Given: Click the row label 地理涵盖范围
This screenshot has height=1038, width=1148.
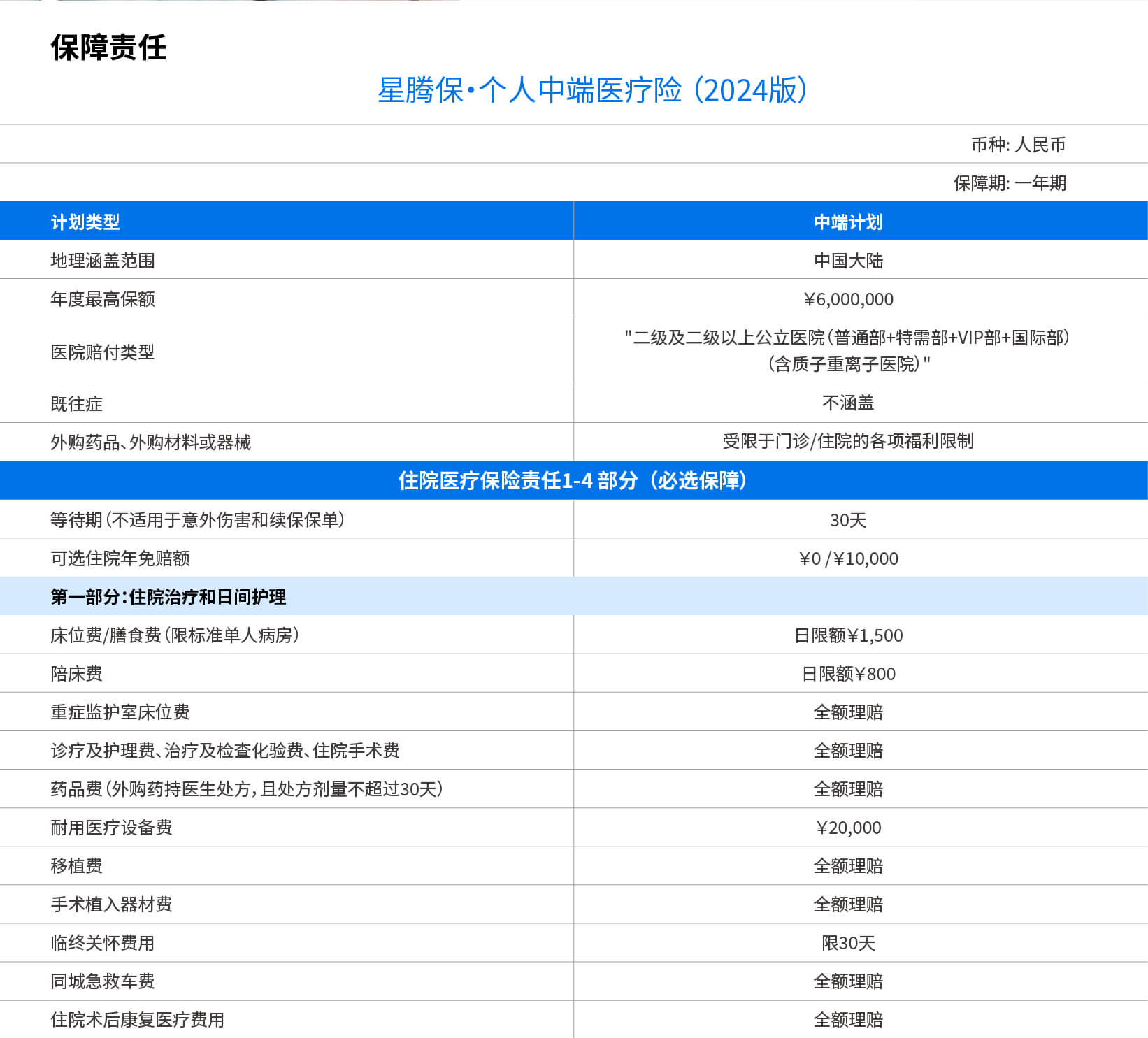Looking at the screenshot, I should pos(103,260).
